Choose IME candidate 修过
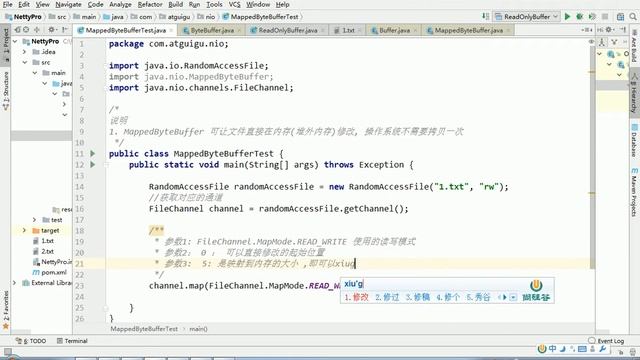 [387, 297]
